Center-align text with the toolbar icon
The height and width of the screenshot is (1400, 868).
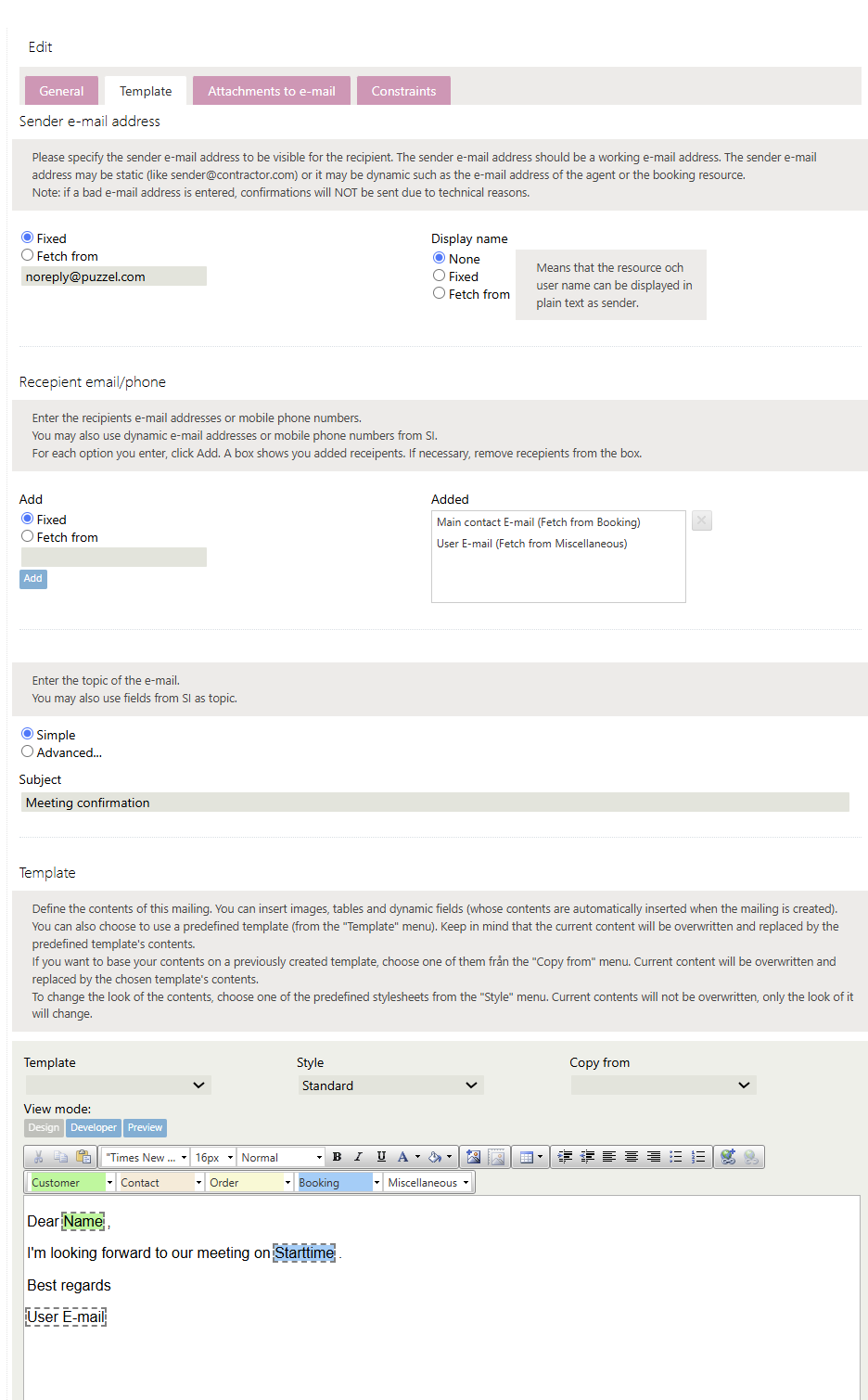click(x=632, y=1157)
